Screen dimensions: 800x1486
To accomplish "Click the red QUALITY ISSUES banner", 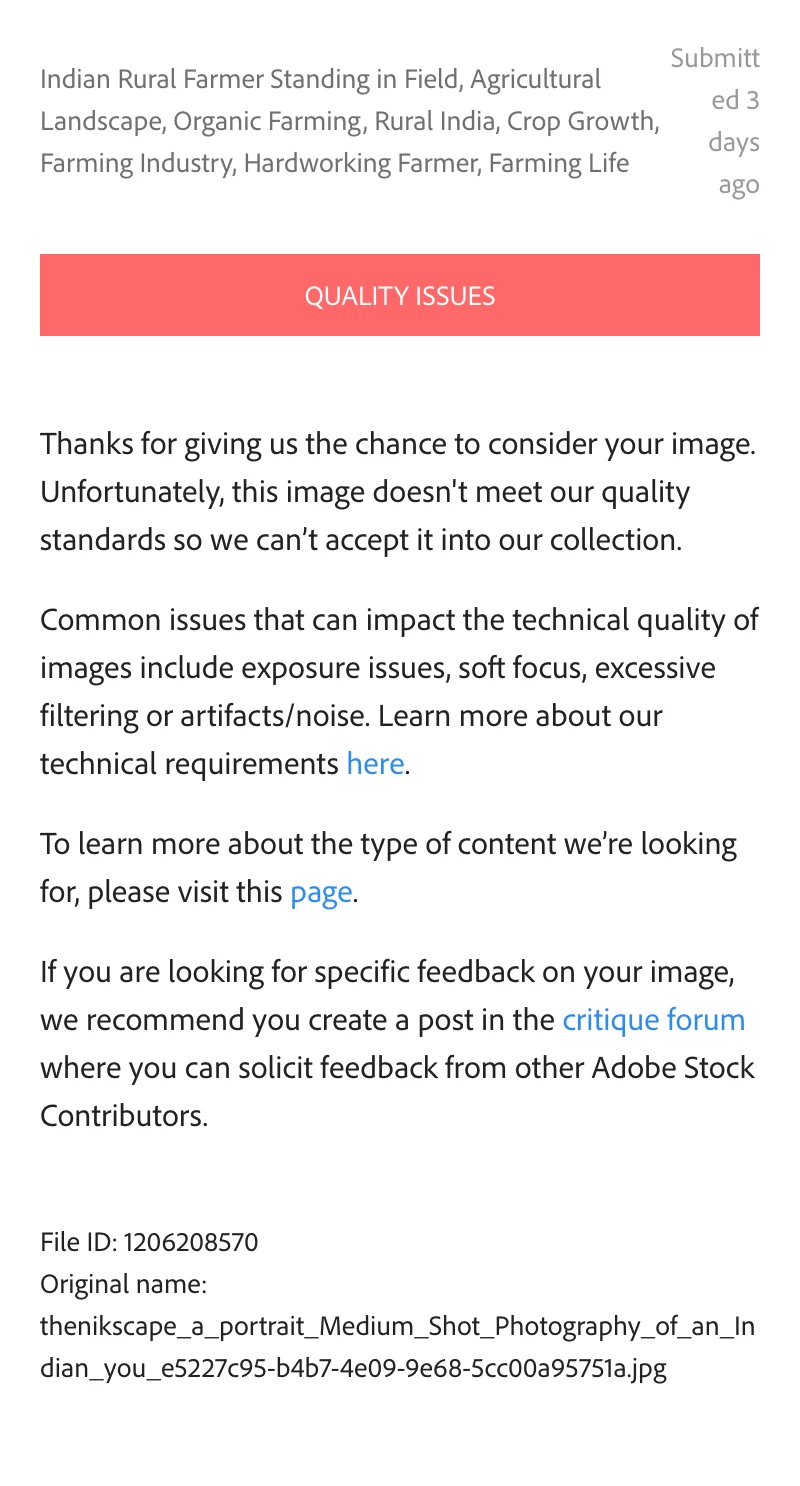I will [x=400, y=295].
